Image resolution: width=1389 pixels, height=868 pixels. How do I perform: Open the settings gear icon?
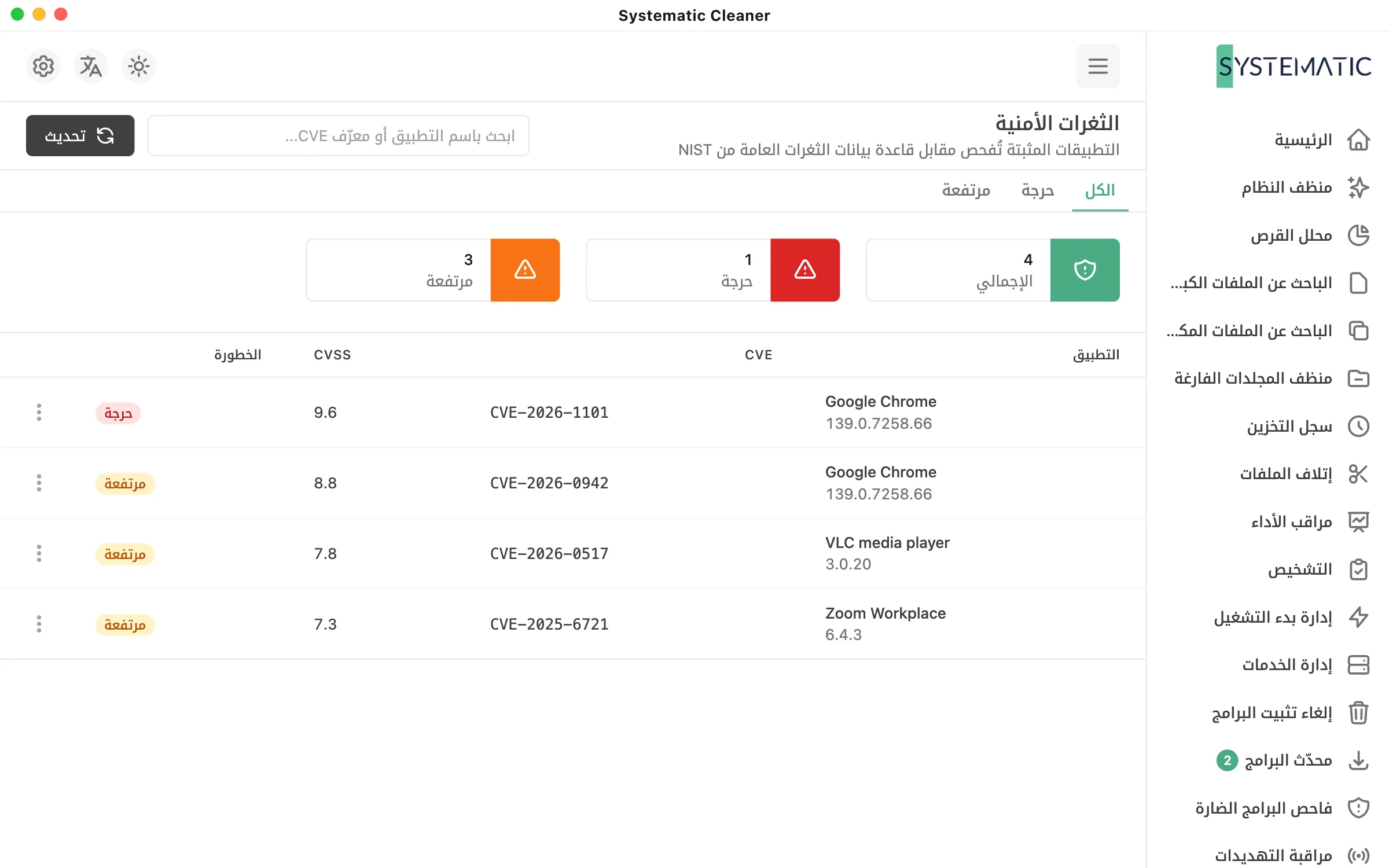[x=43, y=67]
